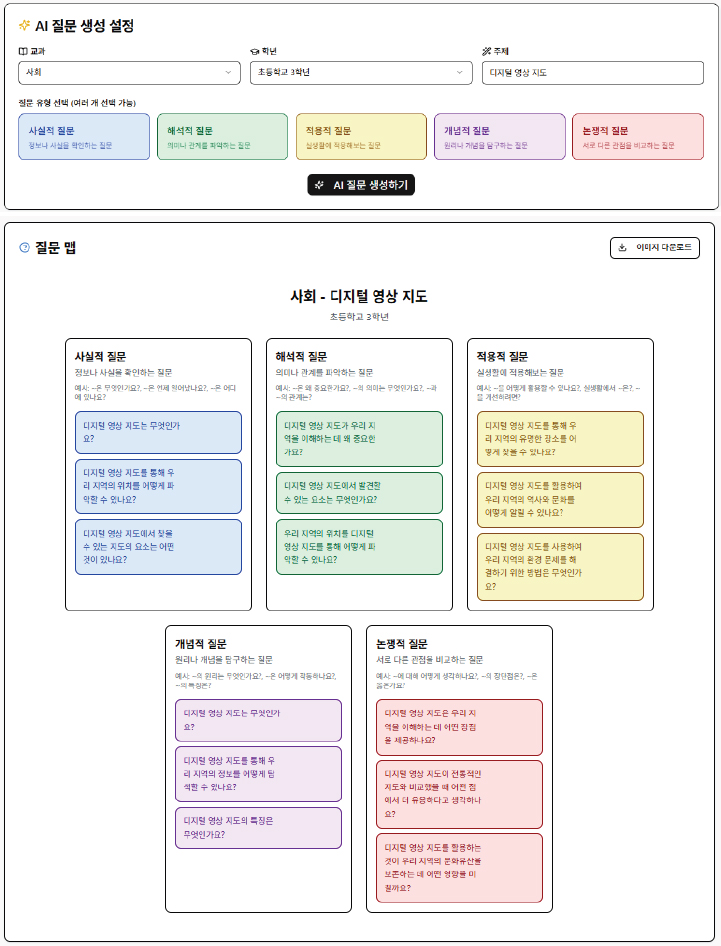This screenshot has height=946, width=721.
Task: Click the graduation cap icon next to 학년
Action: [x=255, y=51]
